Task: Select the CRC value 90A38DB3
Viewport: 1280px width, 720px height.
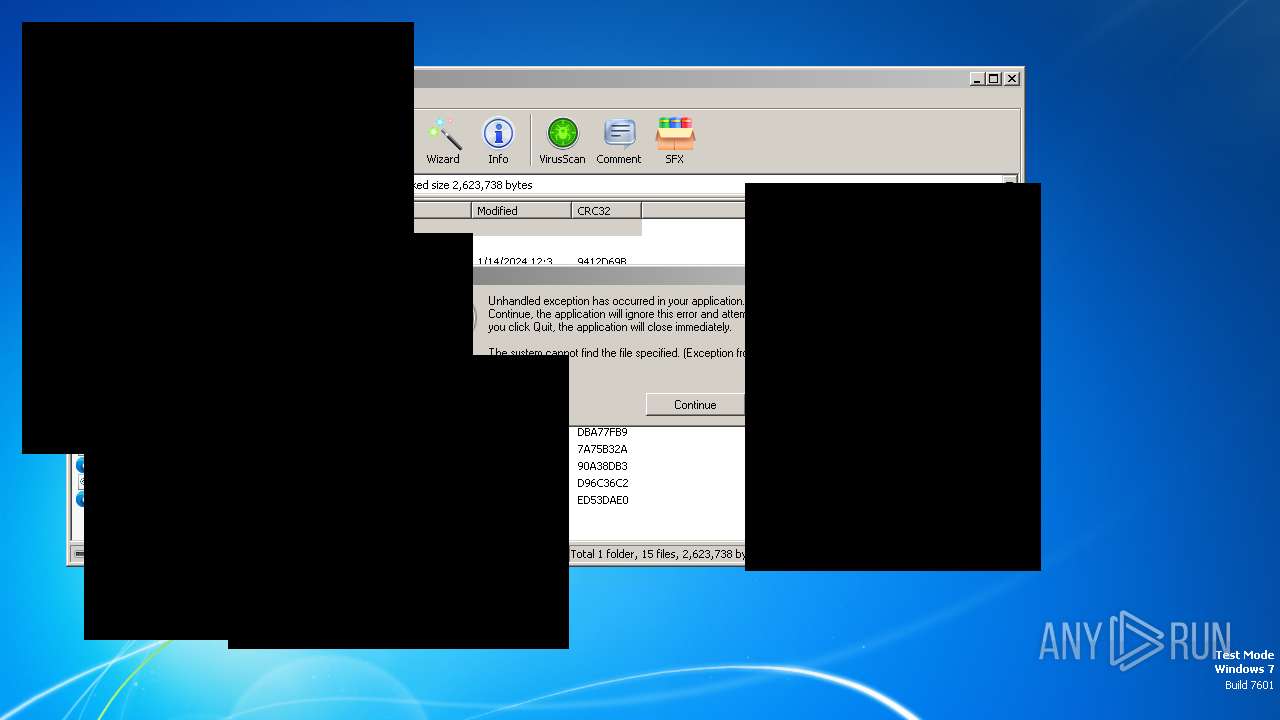Action: [602, 466]
